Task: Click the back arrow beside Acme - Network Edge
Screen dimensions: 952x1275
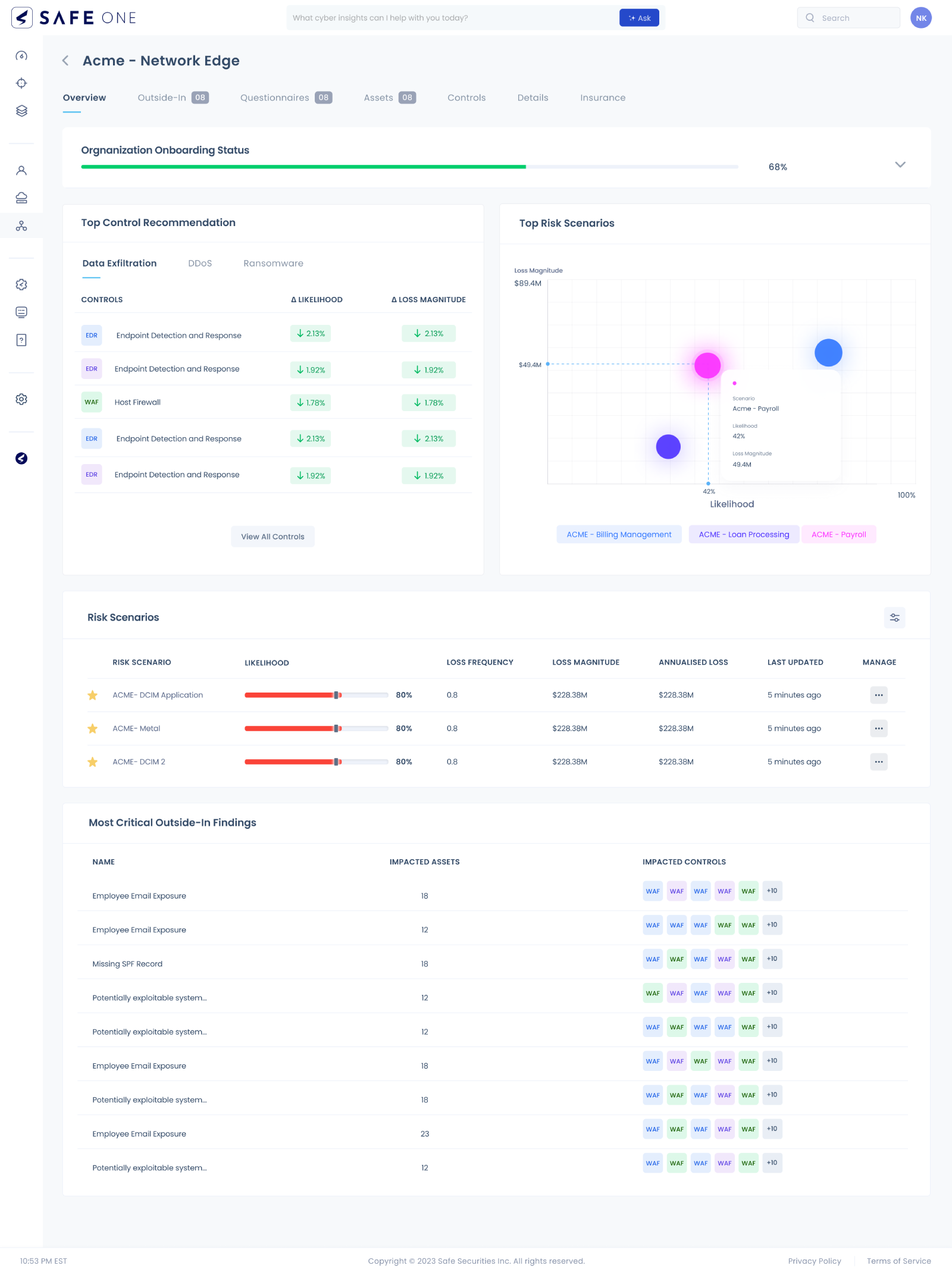Action: [x=66, y=61]
